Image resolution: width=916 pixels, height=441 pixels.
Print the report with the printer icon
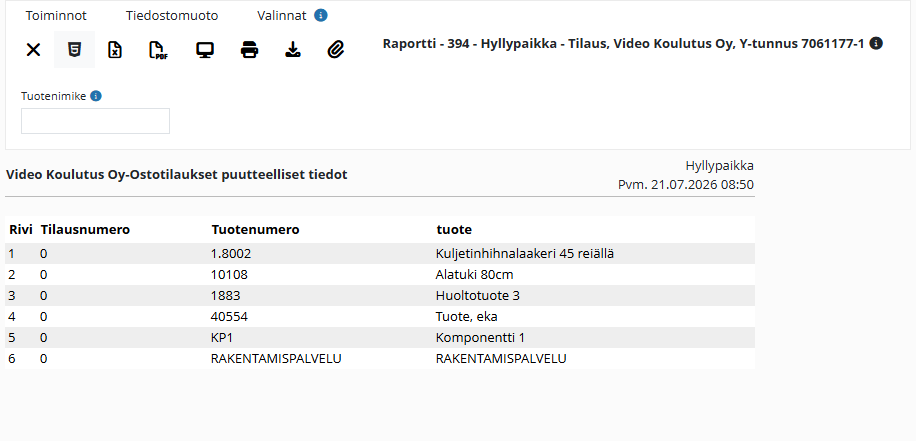coord(249,50)
